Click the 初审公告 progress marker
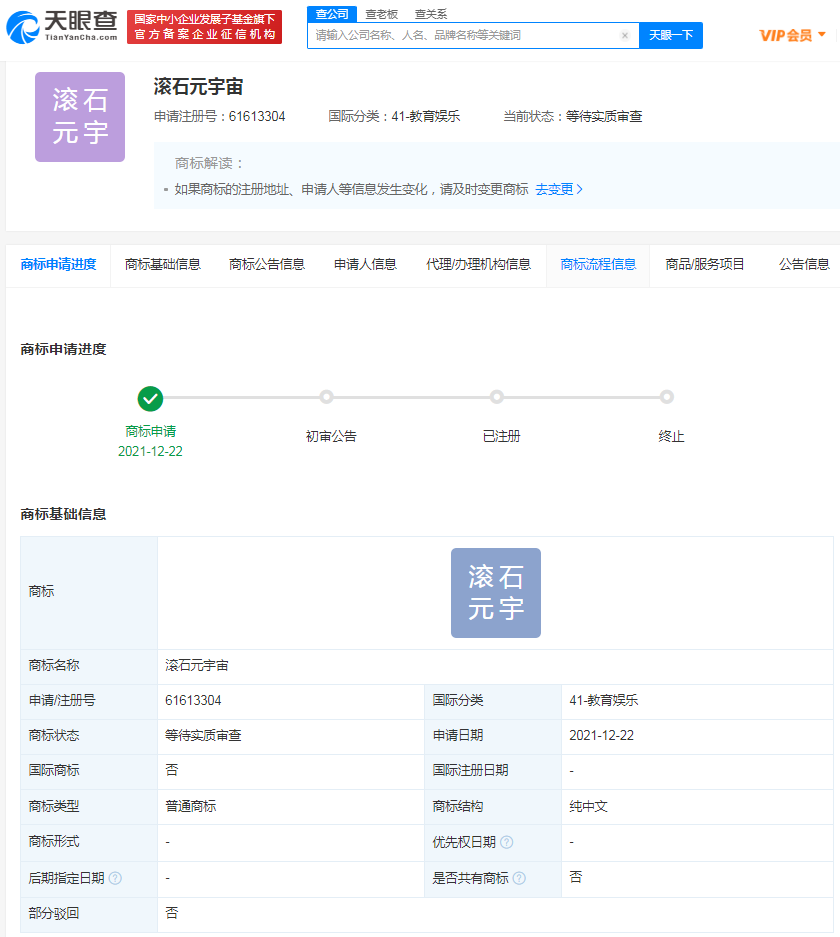The image size is (840, 937). (x=326, y=397)
